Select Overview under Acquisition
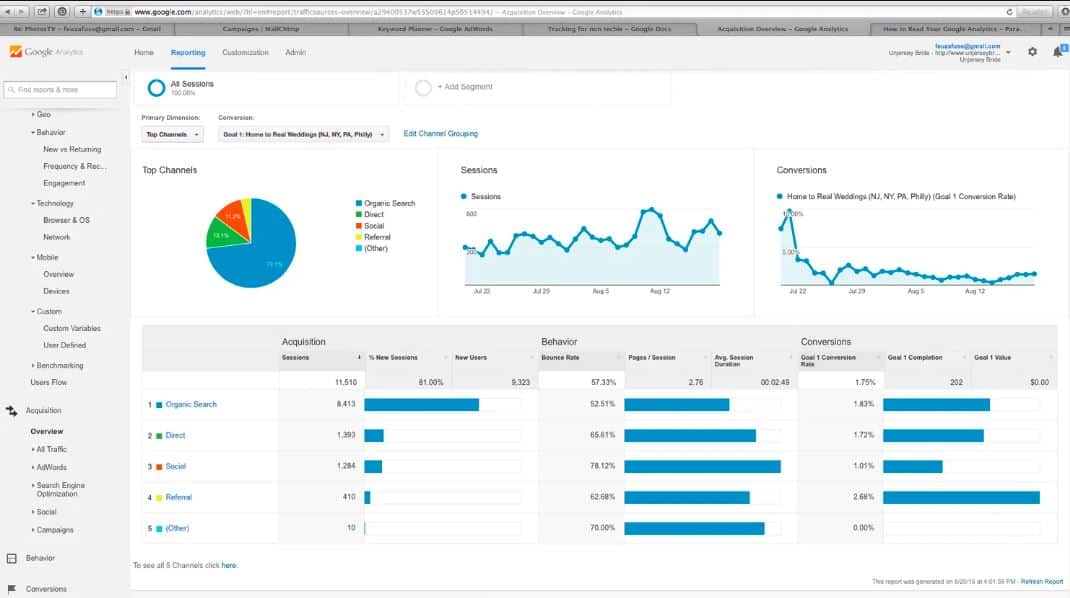Image resolution: width=1070 pixels, height=598 pixels. 46,431
